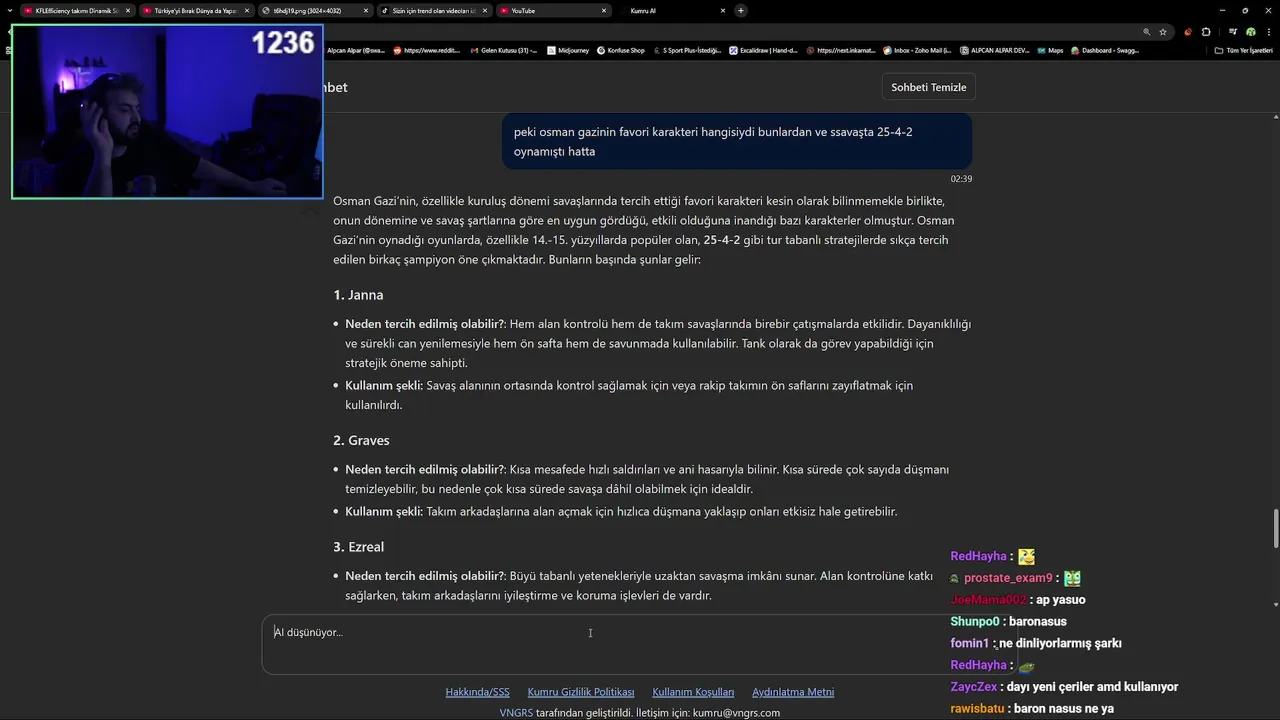Click the rawisbatu chat message
Screen dimensions: 1280x720
[x=1032, y=709]
